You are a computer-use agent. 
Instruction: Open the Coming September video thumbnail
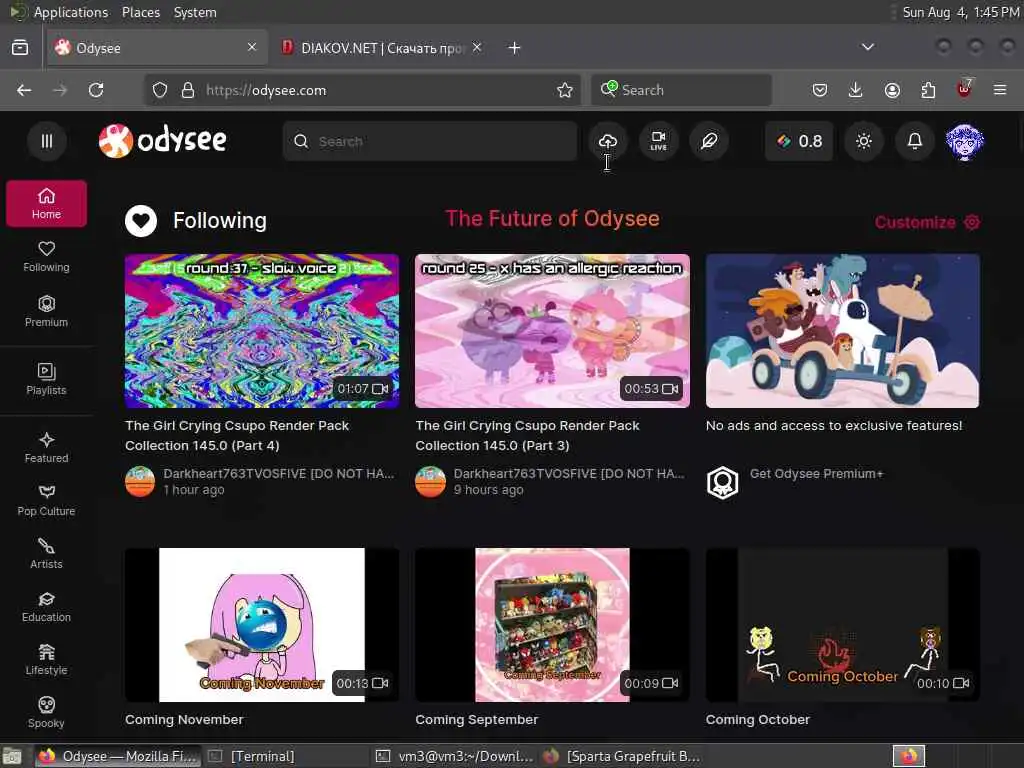pyautogui.click(x=552, y=625)
